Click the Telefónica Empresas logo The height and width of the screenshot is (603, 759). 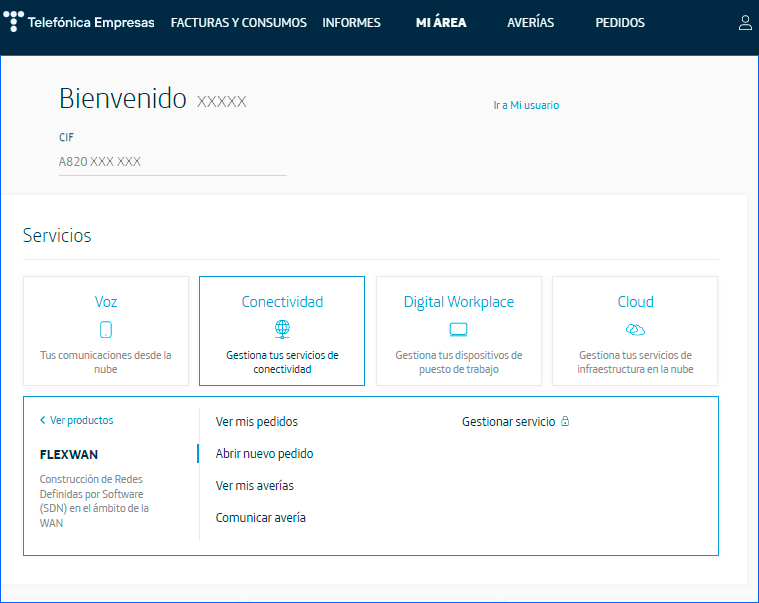click(x=79, y=22)
